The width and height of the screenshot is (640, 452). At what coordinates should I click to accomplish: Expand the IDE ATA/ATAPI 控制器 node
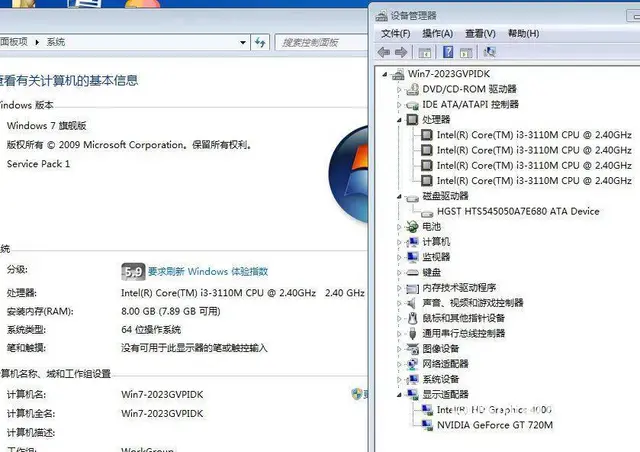click(399, 105)
